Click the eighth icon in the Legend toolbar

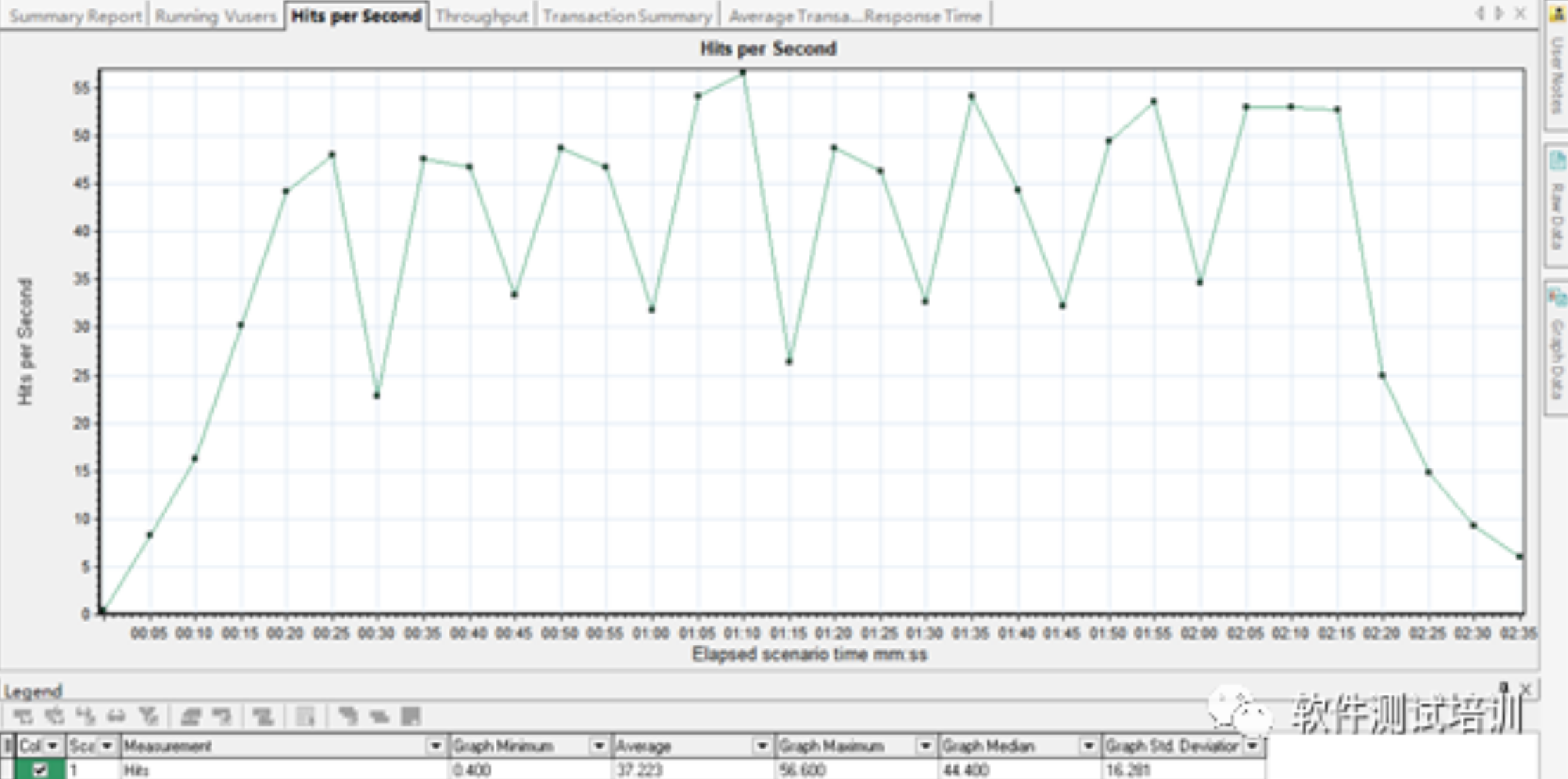263,716
